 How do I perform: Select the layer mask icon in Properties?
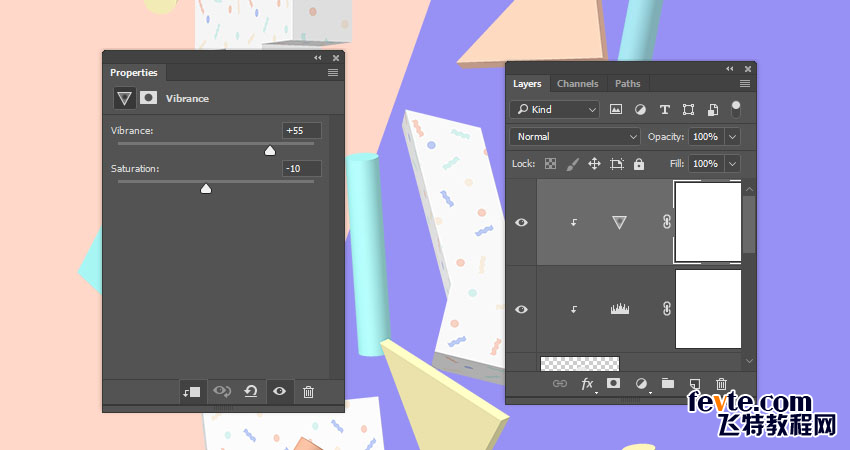tap(149, 98)
